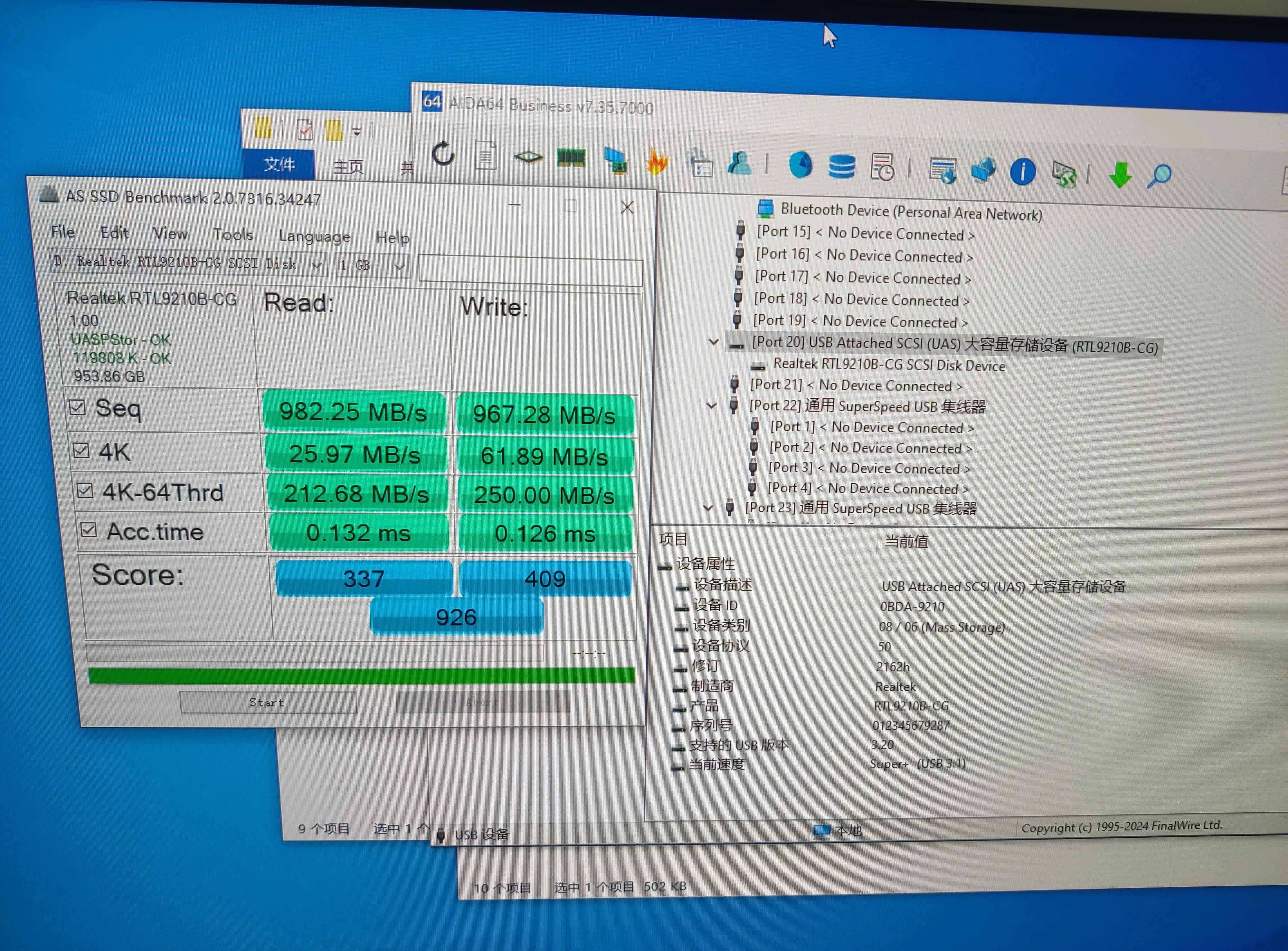
Task: Open the D: Realtek RTL9210B-CG drive dropdown
Action: tap(188, 263)
